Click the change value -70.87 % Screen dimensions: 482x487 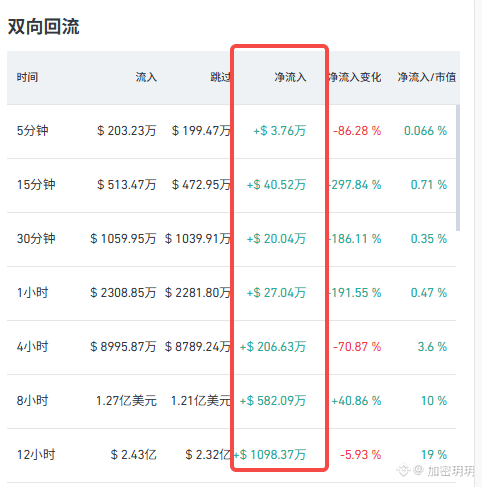pos(357,346)
